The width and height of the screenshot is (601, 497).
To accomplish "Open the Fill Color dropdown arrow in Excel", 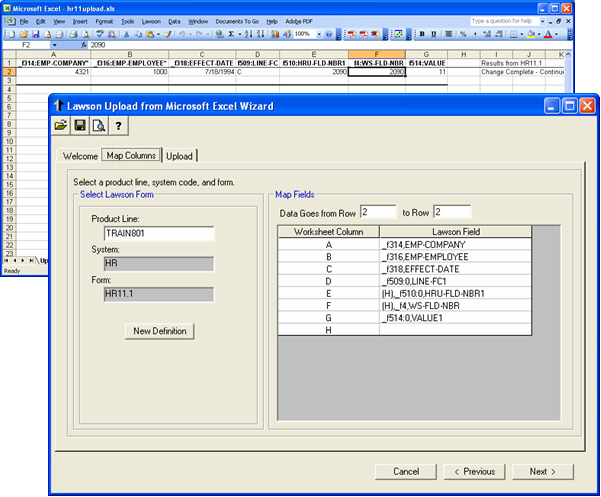I will 539,34.
